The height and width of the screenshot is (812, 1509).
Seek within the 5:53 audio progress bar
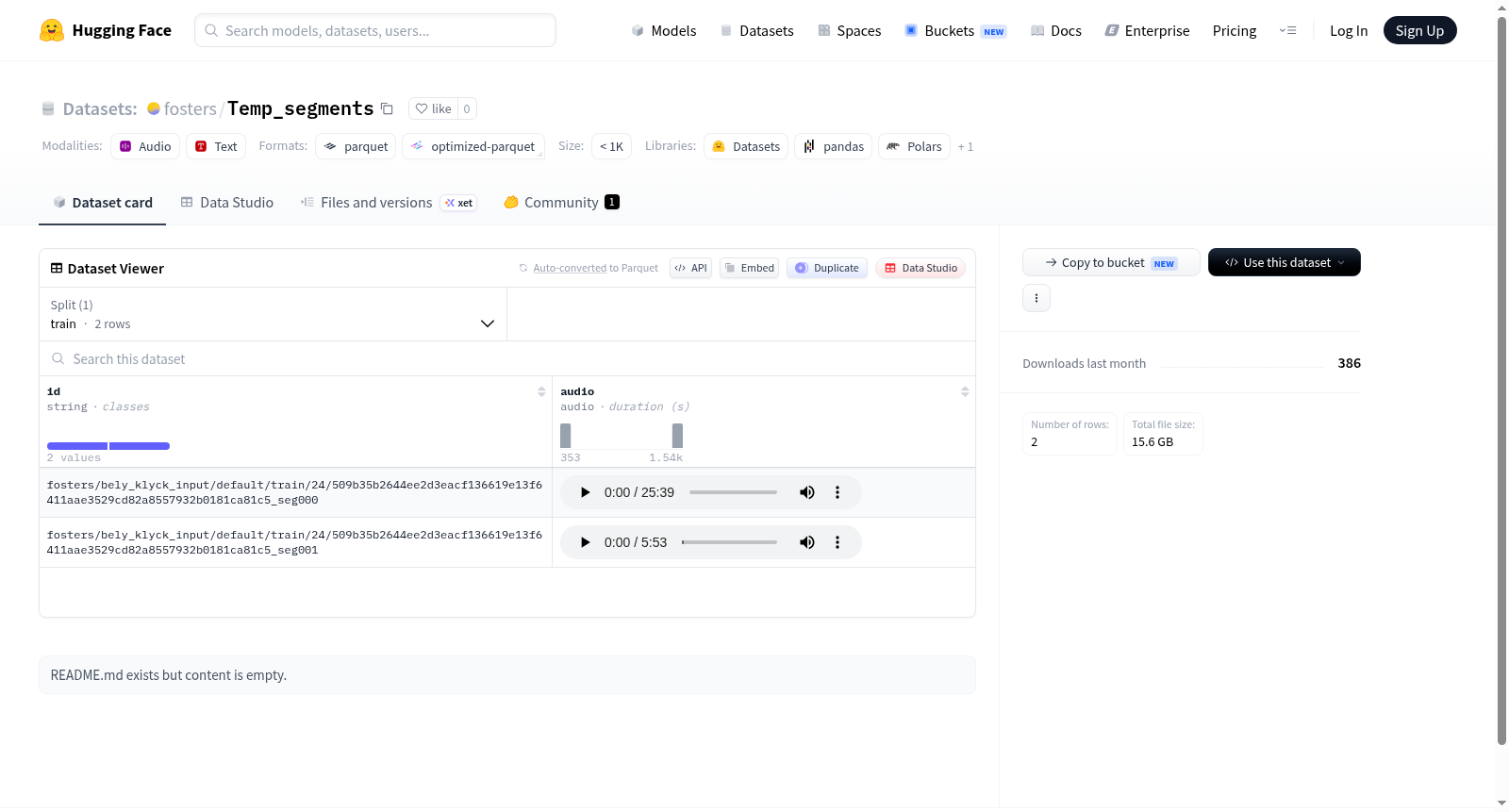click(729, 542)
